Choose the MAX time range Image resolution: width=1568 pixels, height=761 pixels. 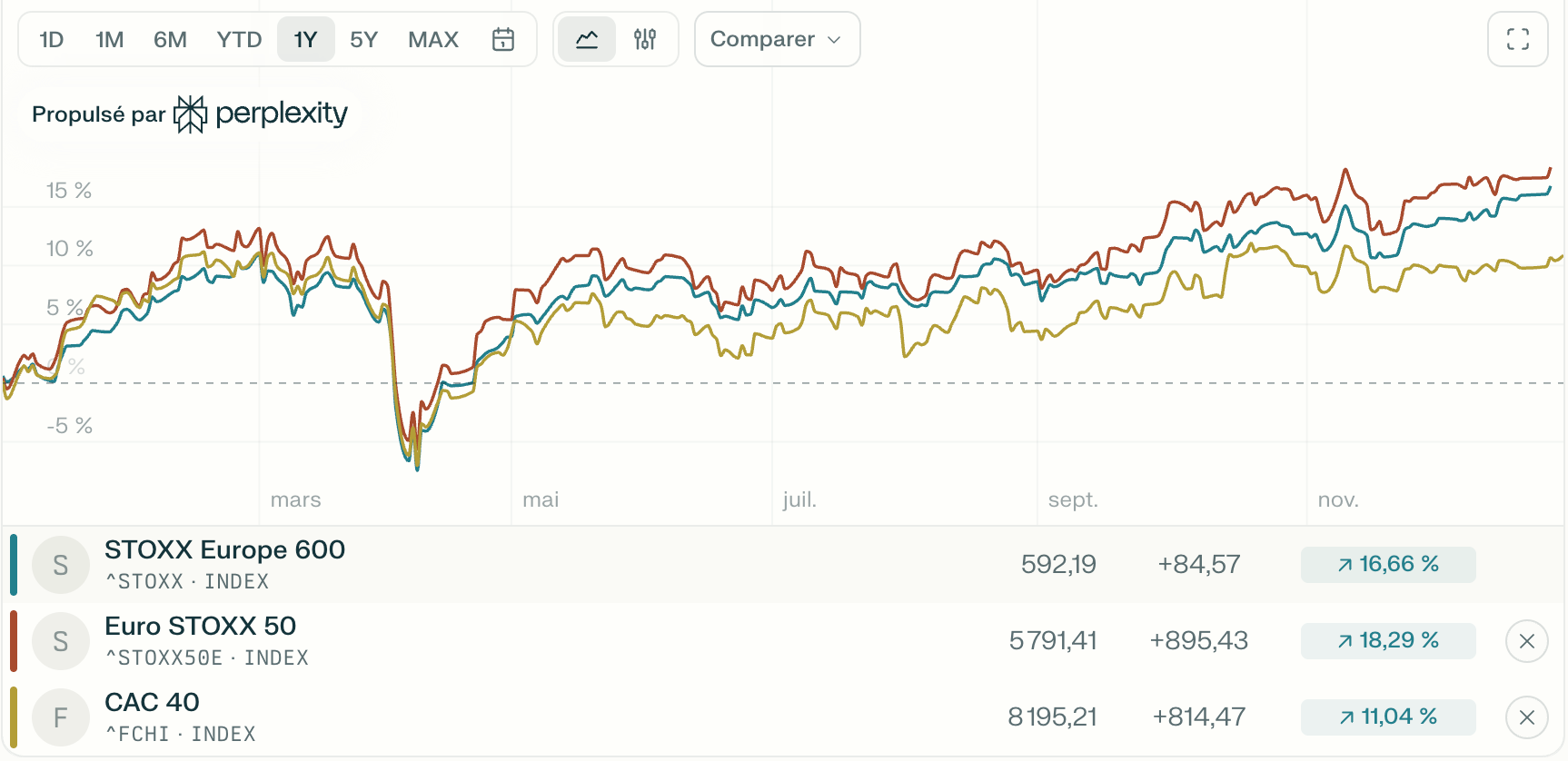coord(433,39)
